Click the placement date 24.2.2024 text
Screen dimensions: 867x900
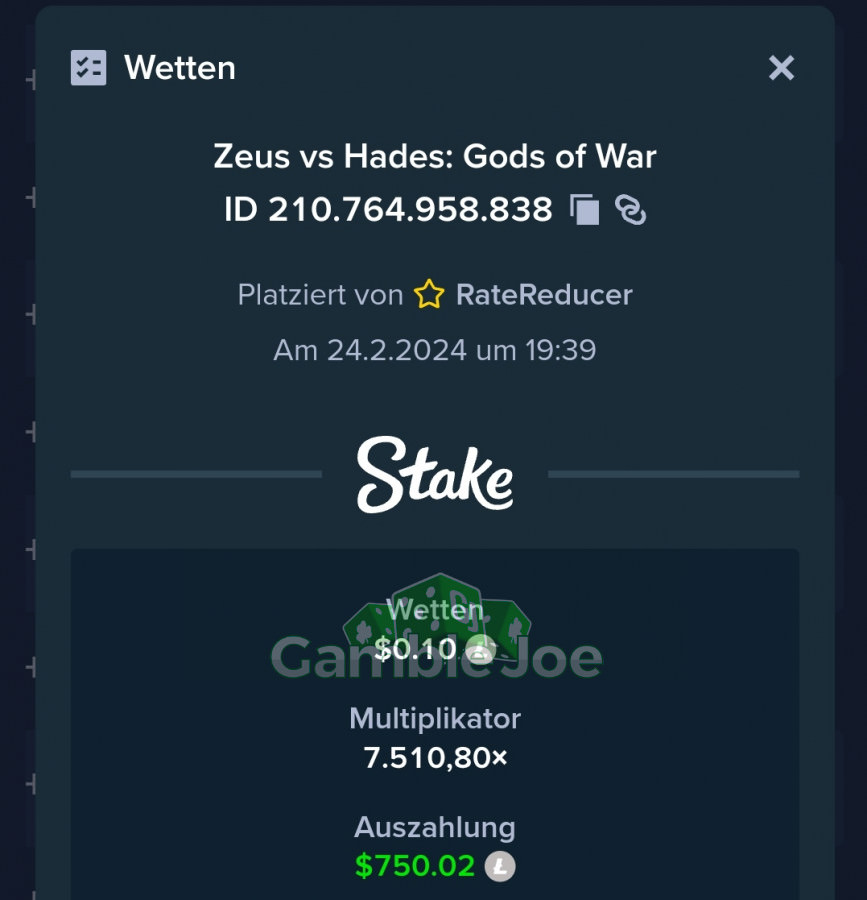tap(396, 350)
